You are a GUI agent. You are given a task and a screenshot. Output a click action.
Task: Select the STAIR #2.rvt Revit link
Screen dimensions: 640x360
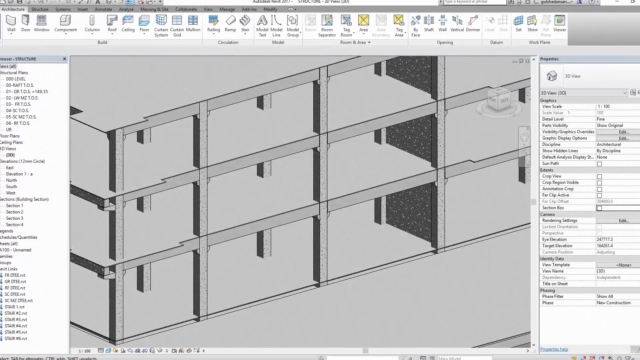(x=16, y=313)
